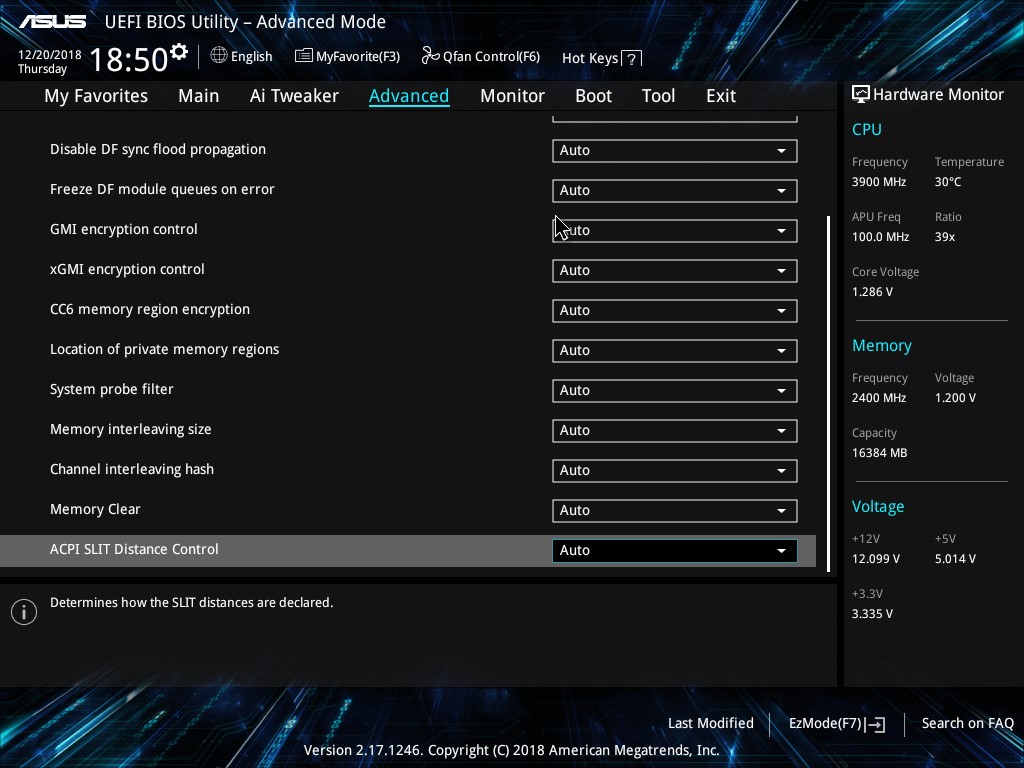Open Memory Clear dropdown

point(675,510)
